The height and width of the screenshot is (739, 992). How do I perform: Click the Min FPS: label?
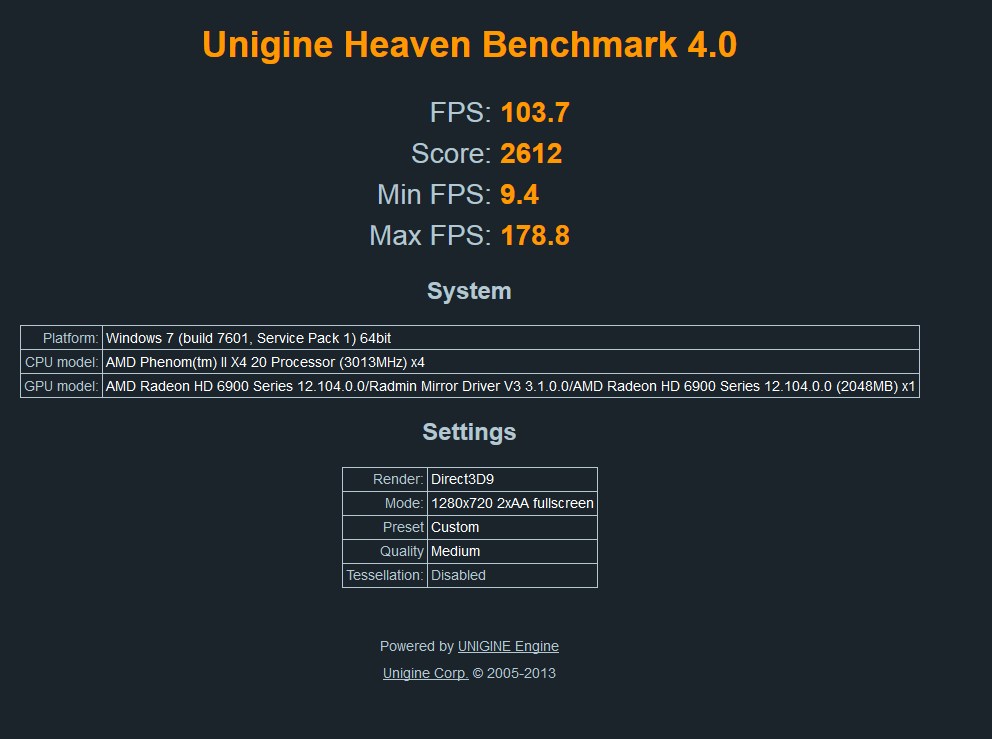434,195
